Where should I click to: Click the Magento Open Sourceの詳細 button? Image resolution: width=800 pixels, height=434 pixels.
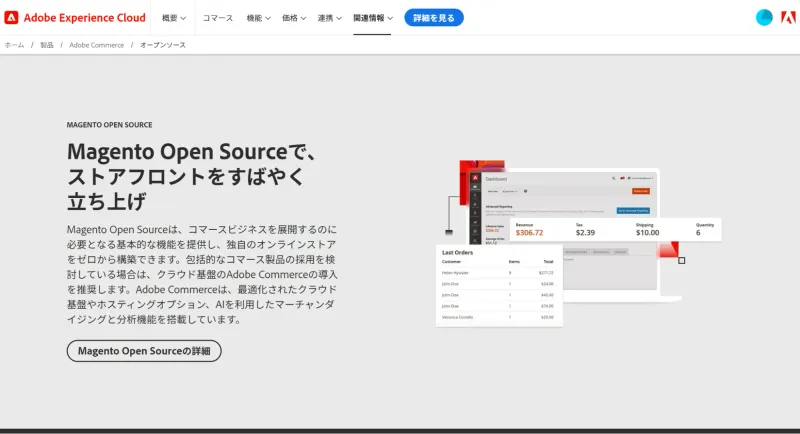(144, 351)
